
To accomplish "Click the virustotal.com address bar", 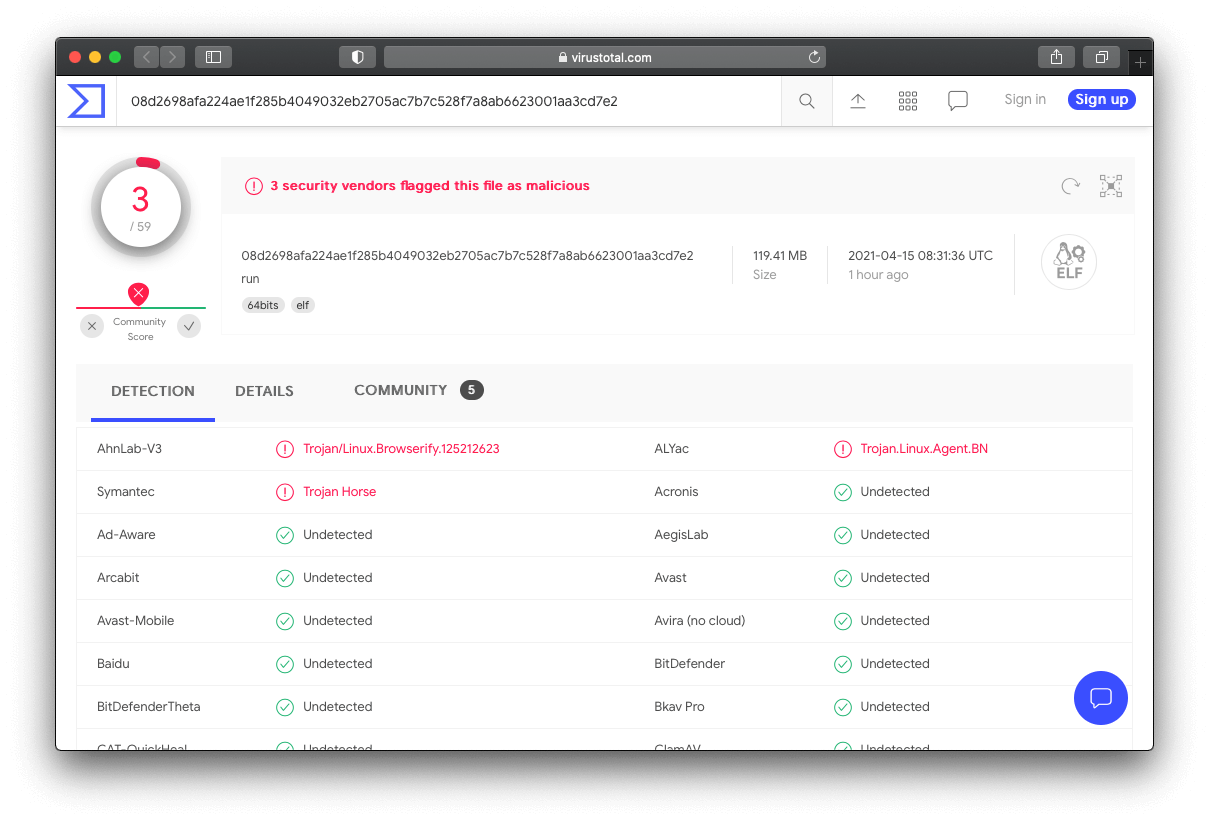I will pos(605,57).
